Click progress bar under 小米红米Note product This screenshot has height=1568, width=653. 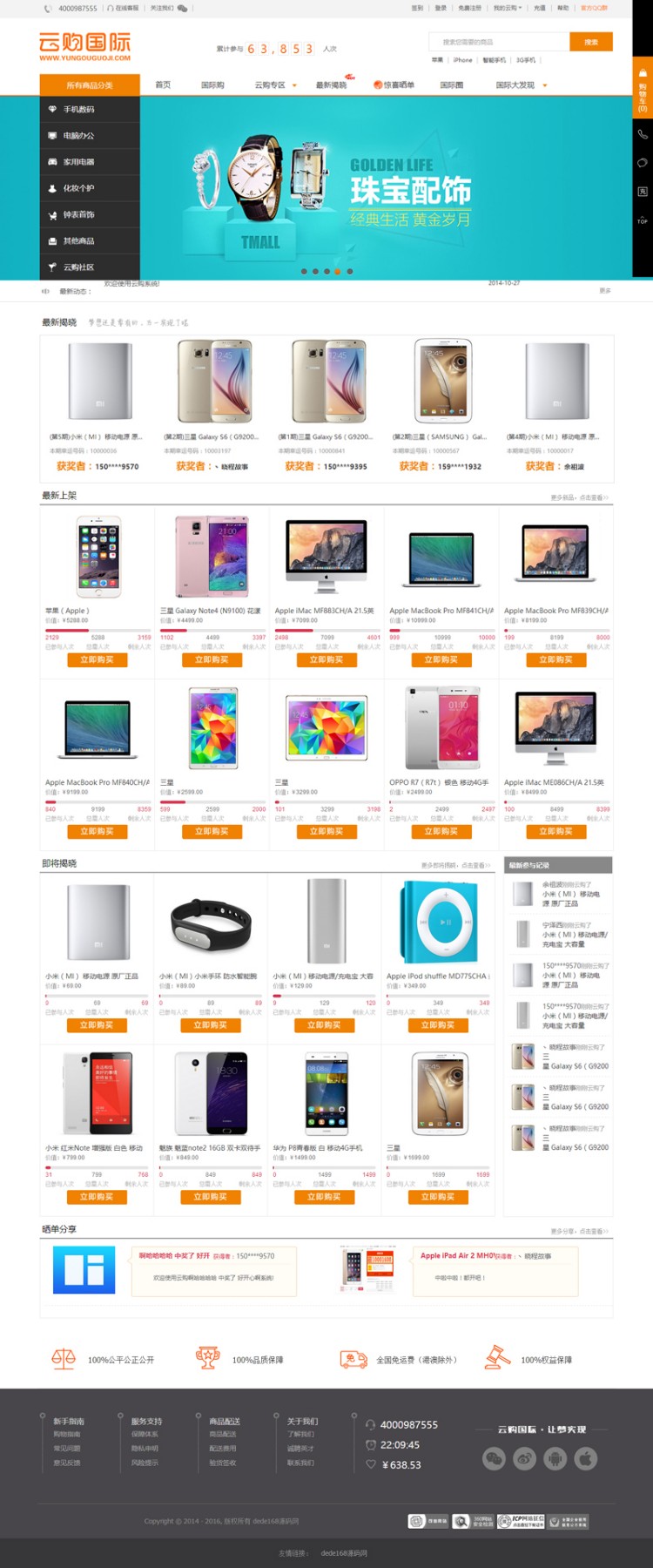point(97,1167)
